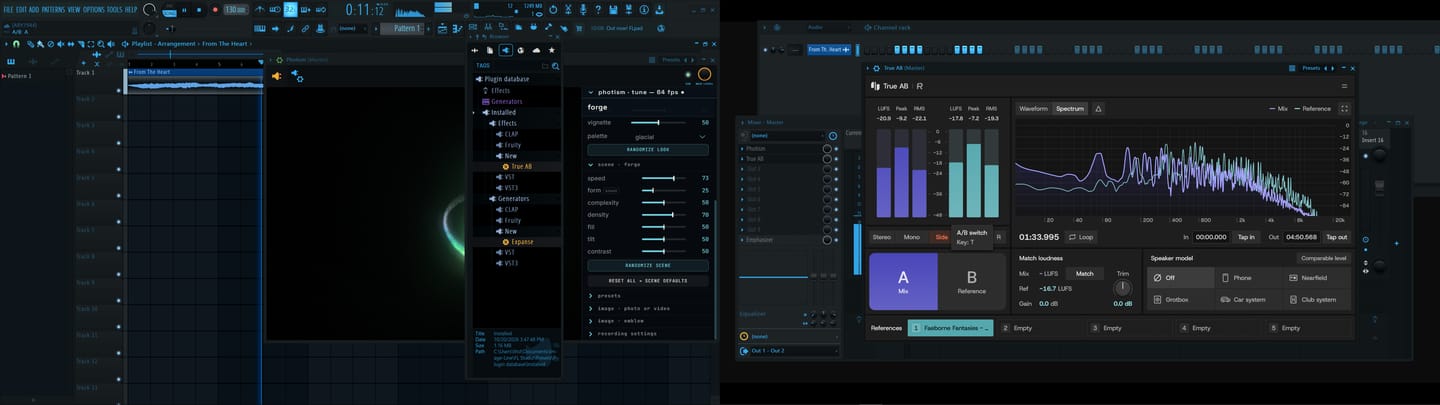Open the top-level Generators folder under Plugin database
This screenshot has height=405, width=1440.
pyautogui.click(x=505, y=101)
